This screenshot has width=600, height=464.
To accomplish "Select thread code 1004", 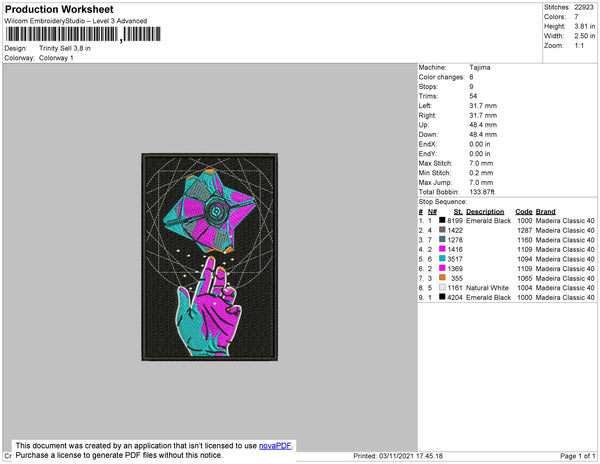I will point(525,288).
